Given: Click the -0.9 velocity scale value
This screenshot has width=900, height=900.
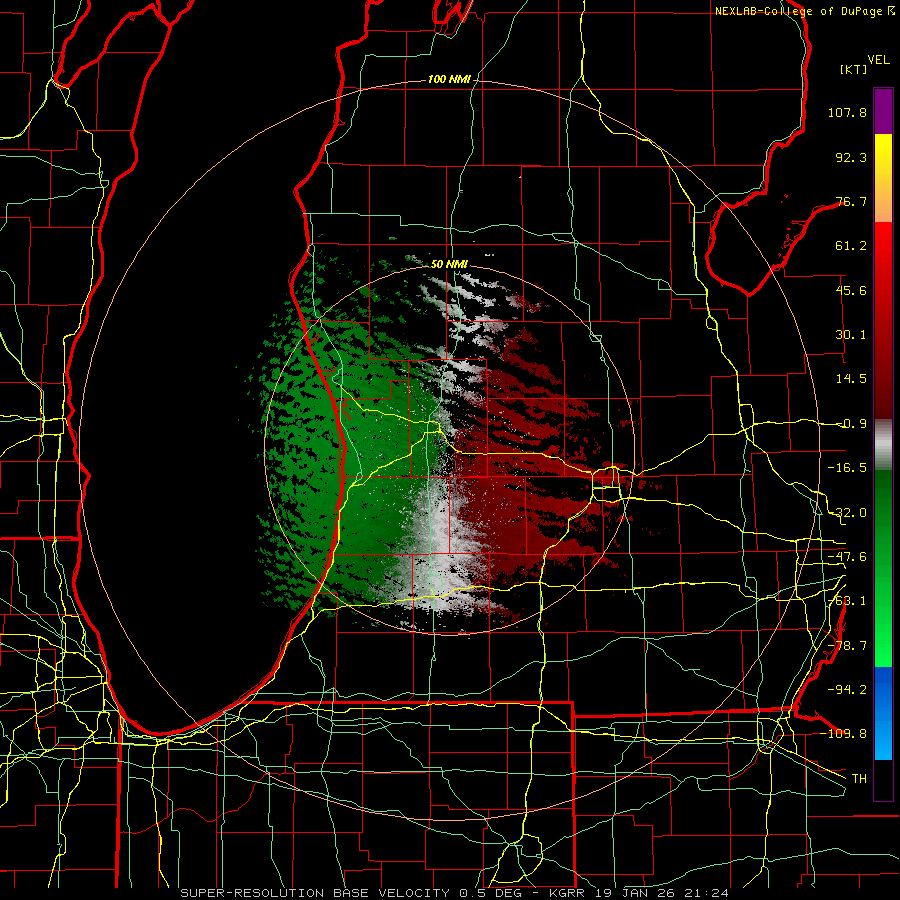Looking at the screenshot, I should click(x=851, y=424).
